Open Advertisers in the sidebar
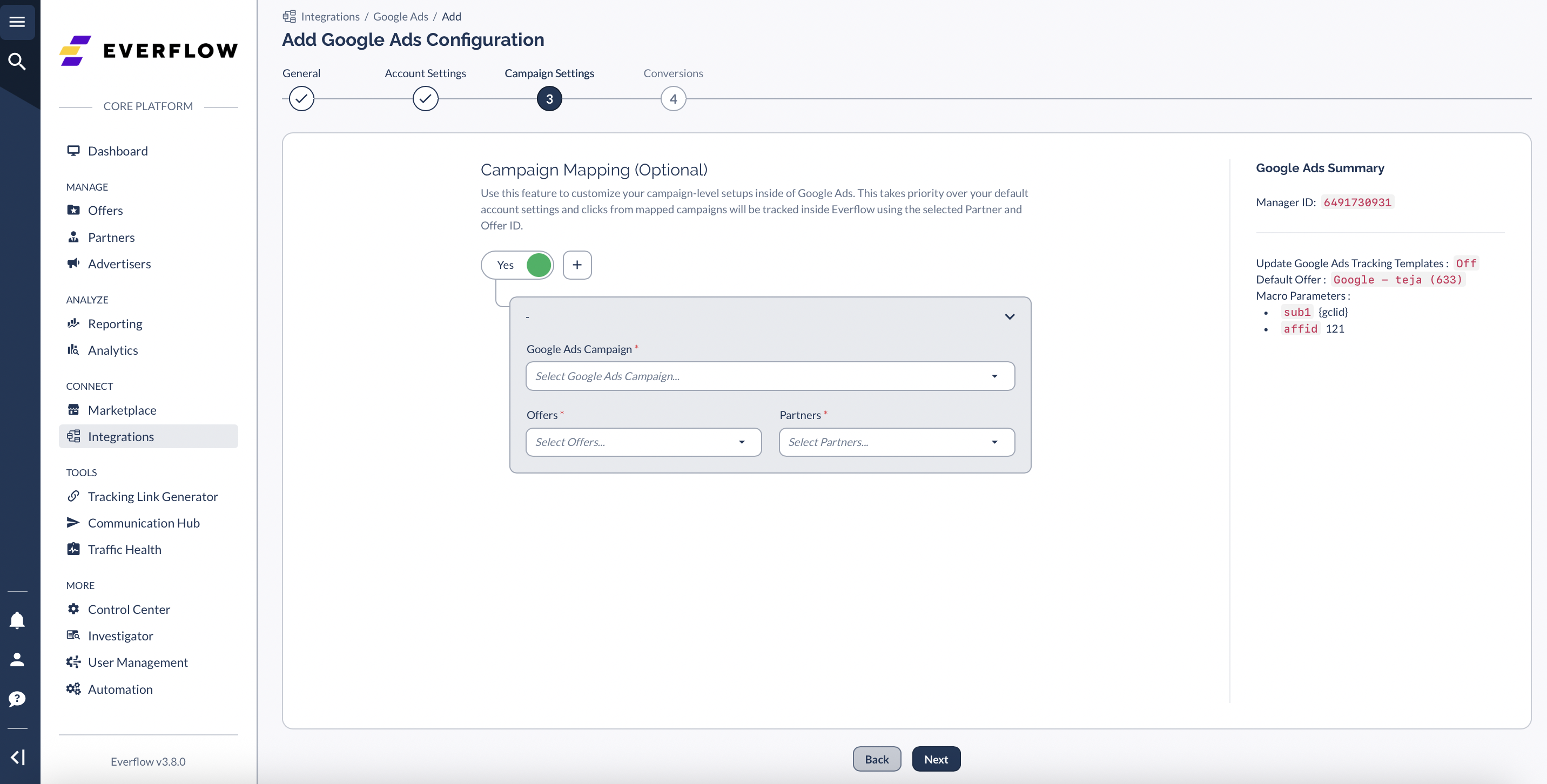Viewport: 1547px width, 784px height. (x=149, y=263)
